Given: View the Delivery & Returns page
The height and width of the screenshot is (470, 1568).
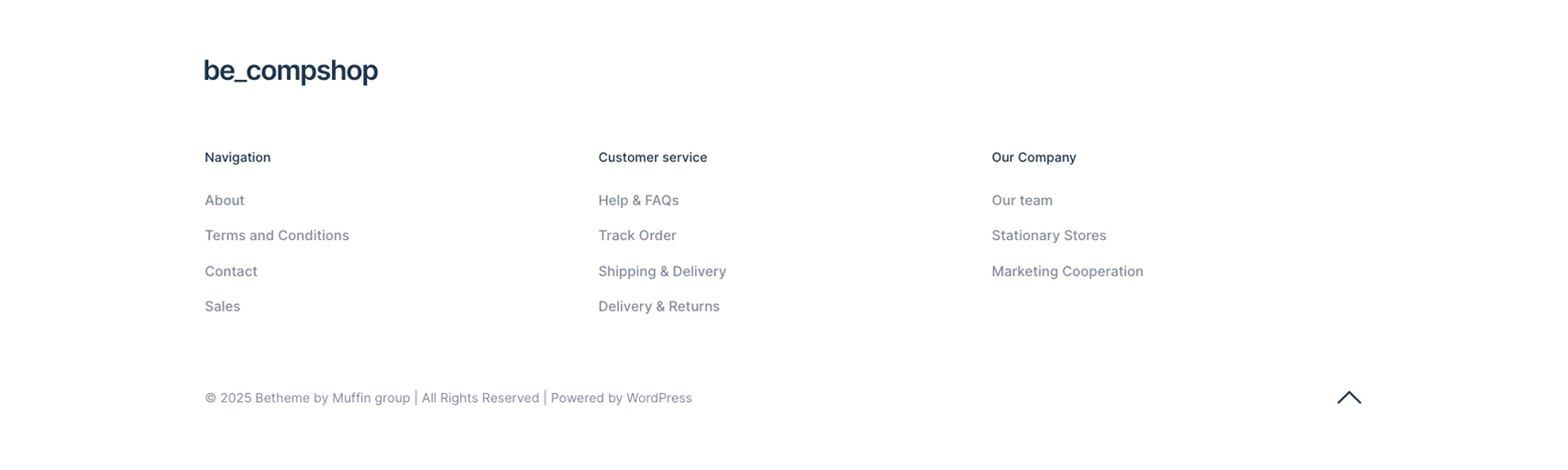Looking at the screenshot, I should [x=658, y=307].
